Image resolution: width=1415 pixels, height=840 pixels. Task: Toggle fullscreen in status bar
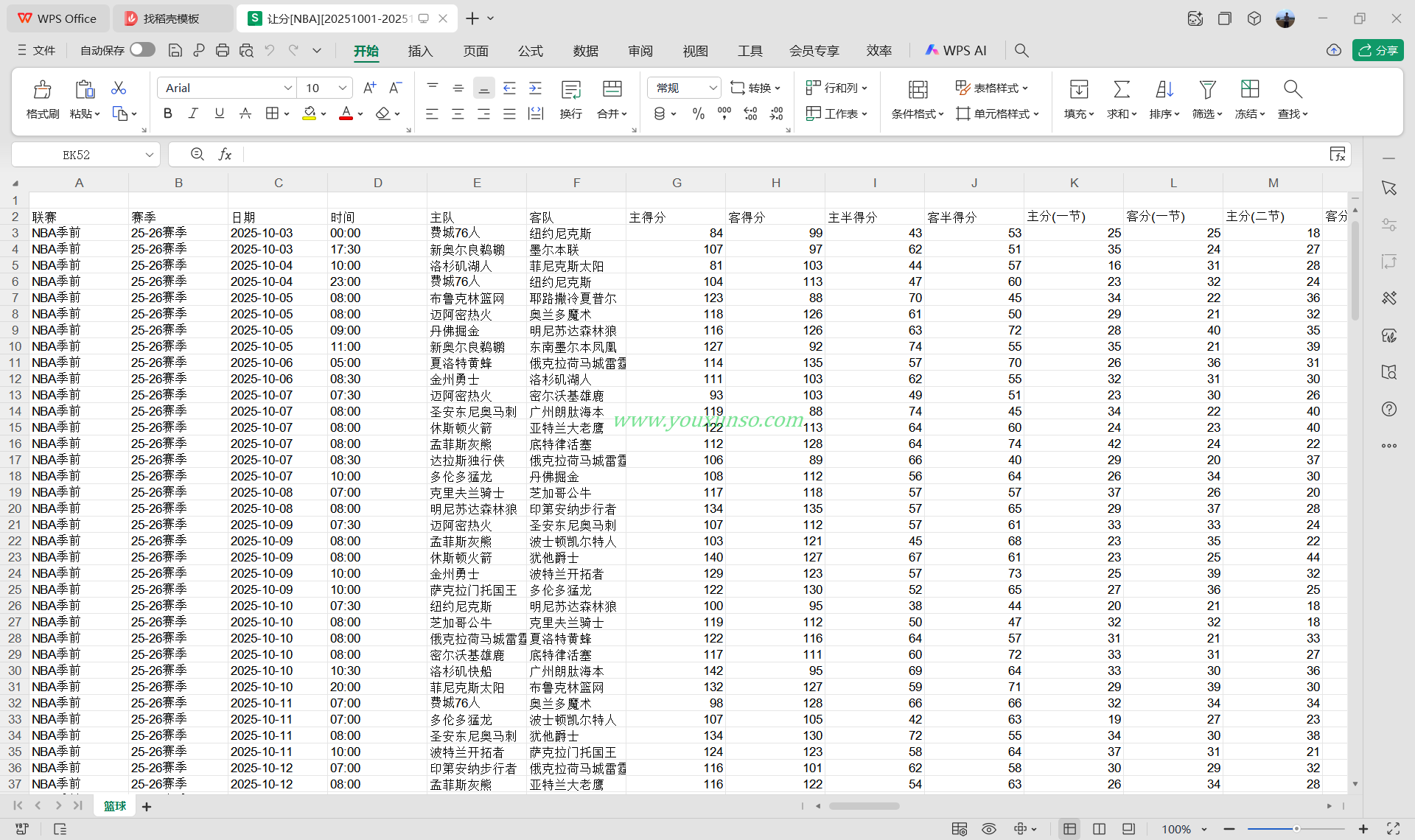1393,829
